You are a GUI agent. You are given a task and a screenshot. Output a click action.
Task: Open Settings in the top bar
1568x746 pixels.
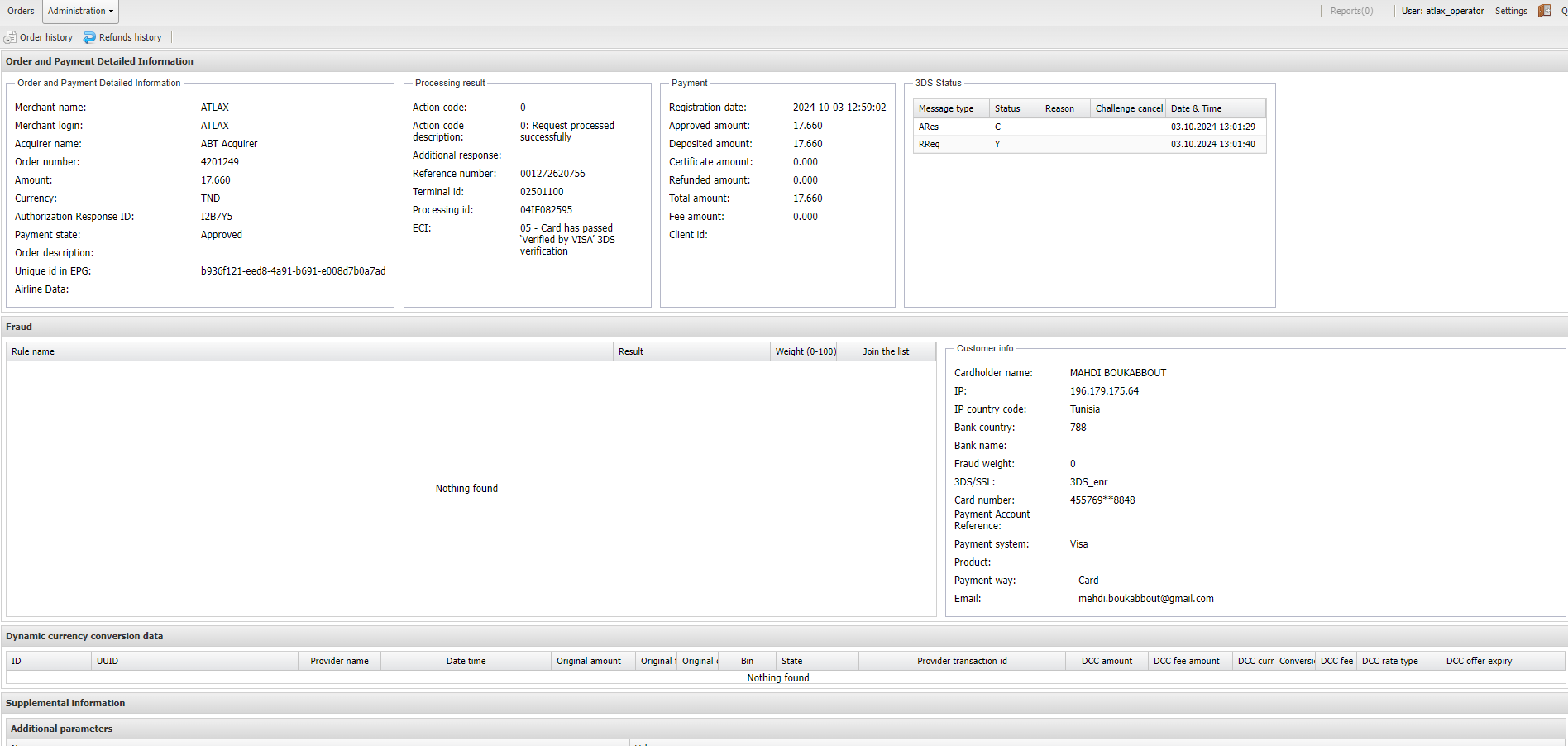(1510, 11)
